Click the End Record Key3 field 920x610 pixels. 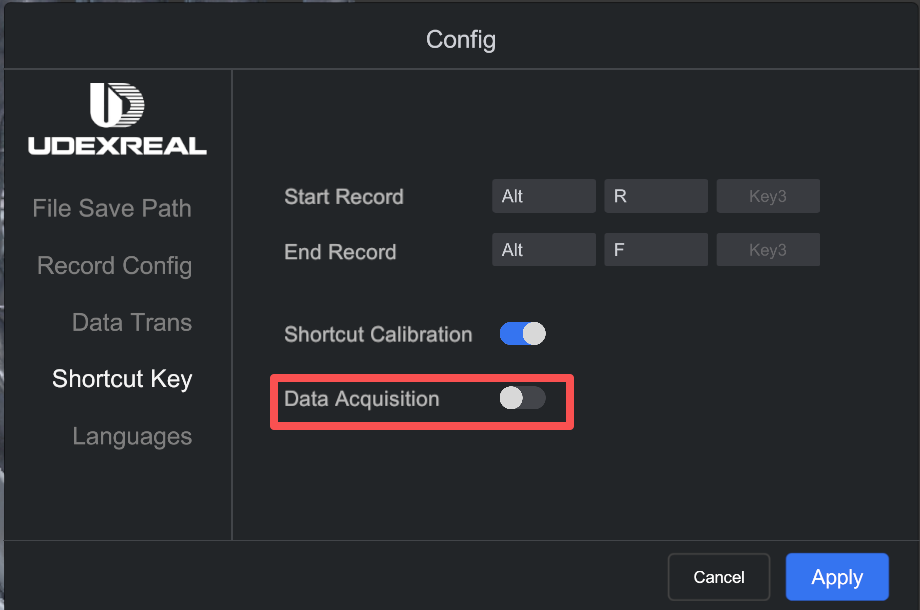tap(768, 250)
